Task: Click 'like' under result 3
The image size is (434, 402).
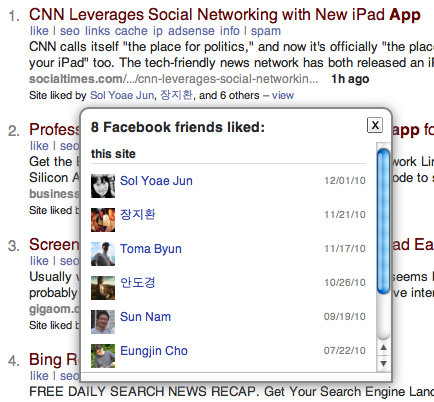Action: [x=39, y=261]
